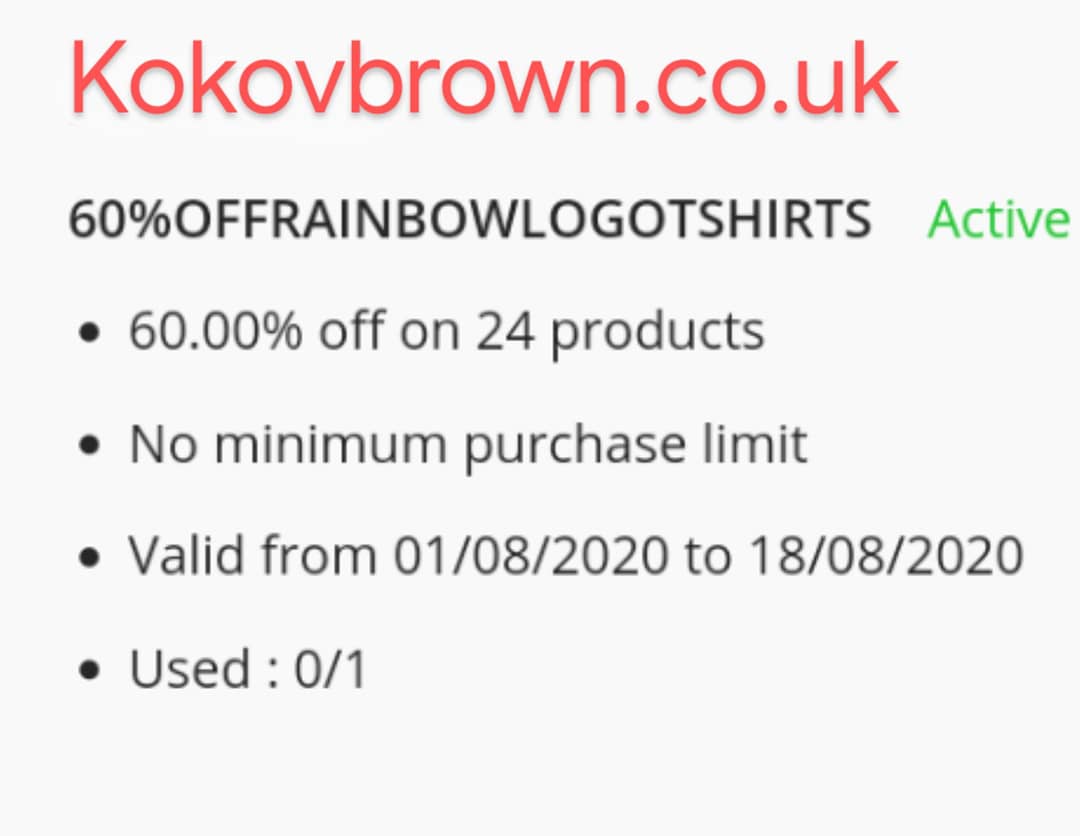Click the 0/1 usage count
Screen dimensions: 1080x836
[331, 669]
